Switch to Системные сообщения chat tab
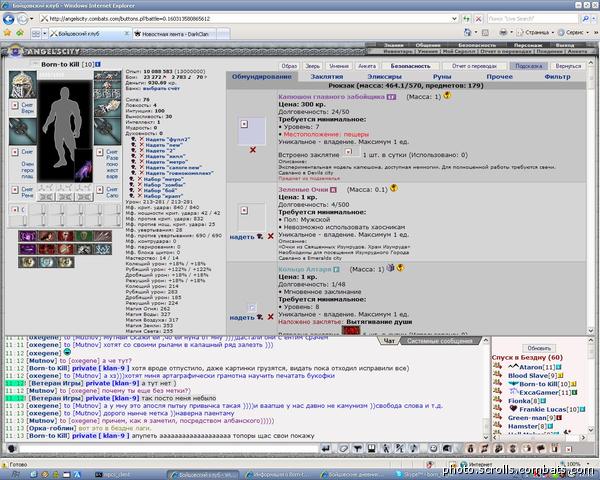The height and width of the screenshot is (480, 600). [439, 341]
